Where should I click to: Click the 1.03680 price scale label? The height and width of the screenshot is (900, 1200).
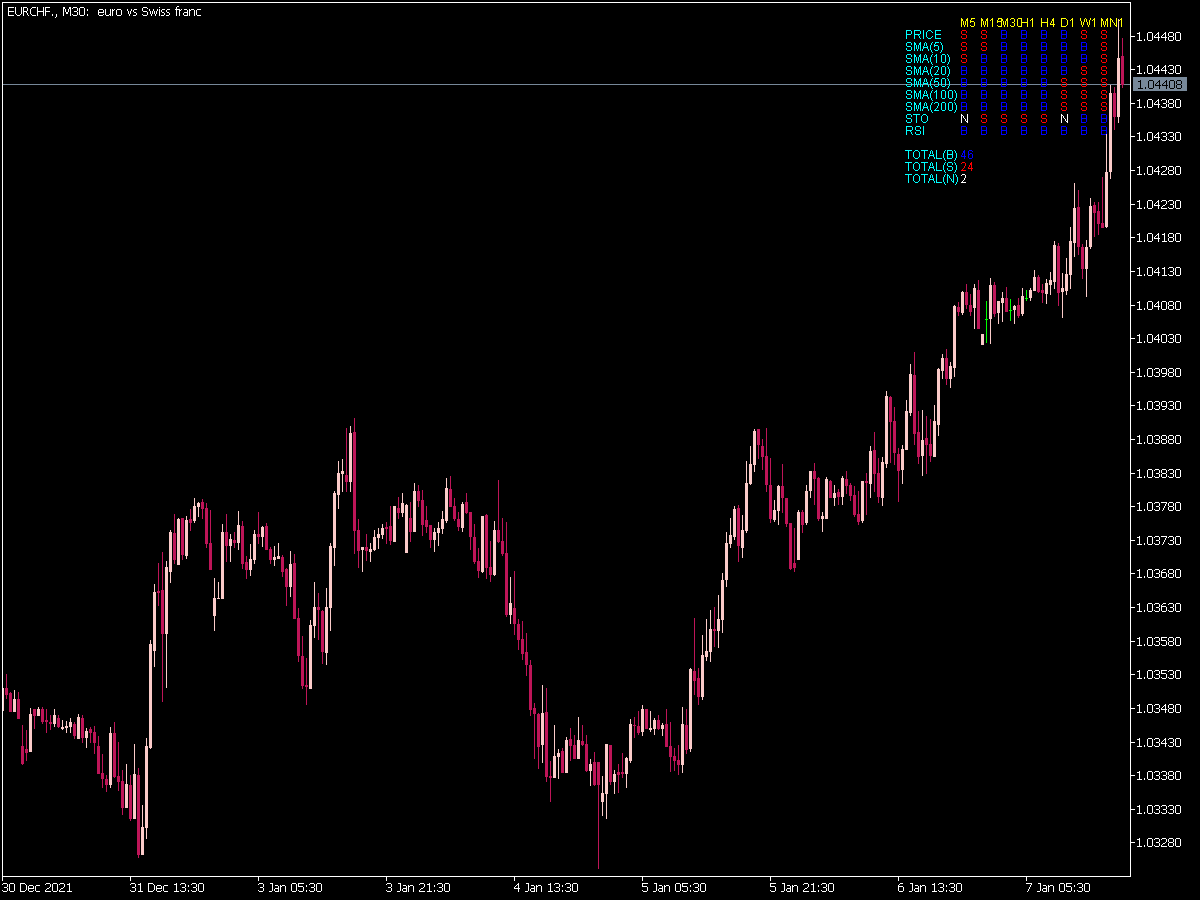pos(1157,574)
